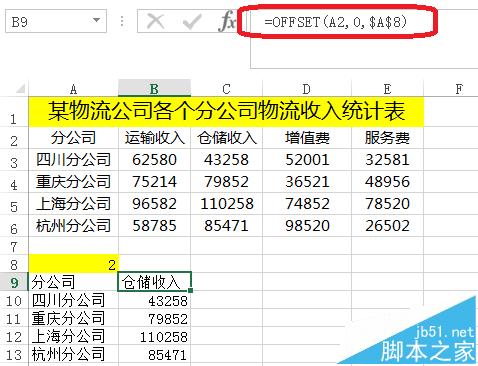Select row 4 header
Image resolution: width=478 pixels, height=366 pixels.
point(14,182)
